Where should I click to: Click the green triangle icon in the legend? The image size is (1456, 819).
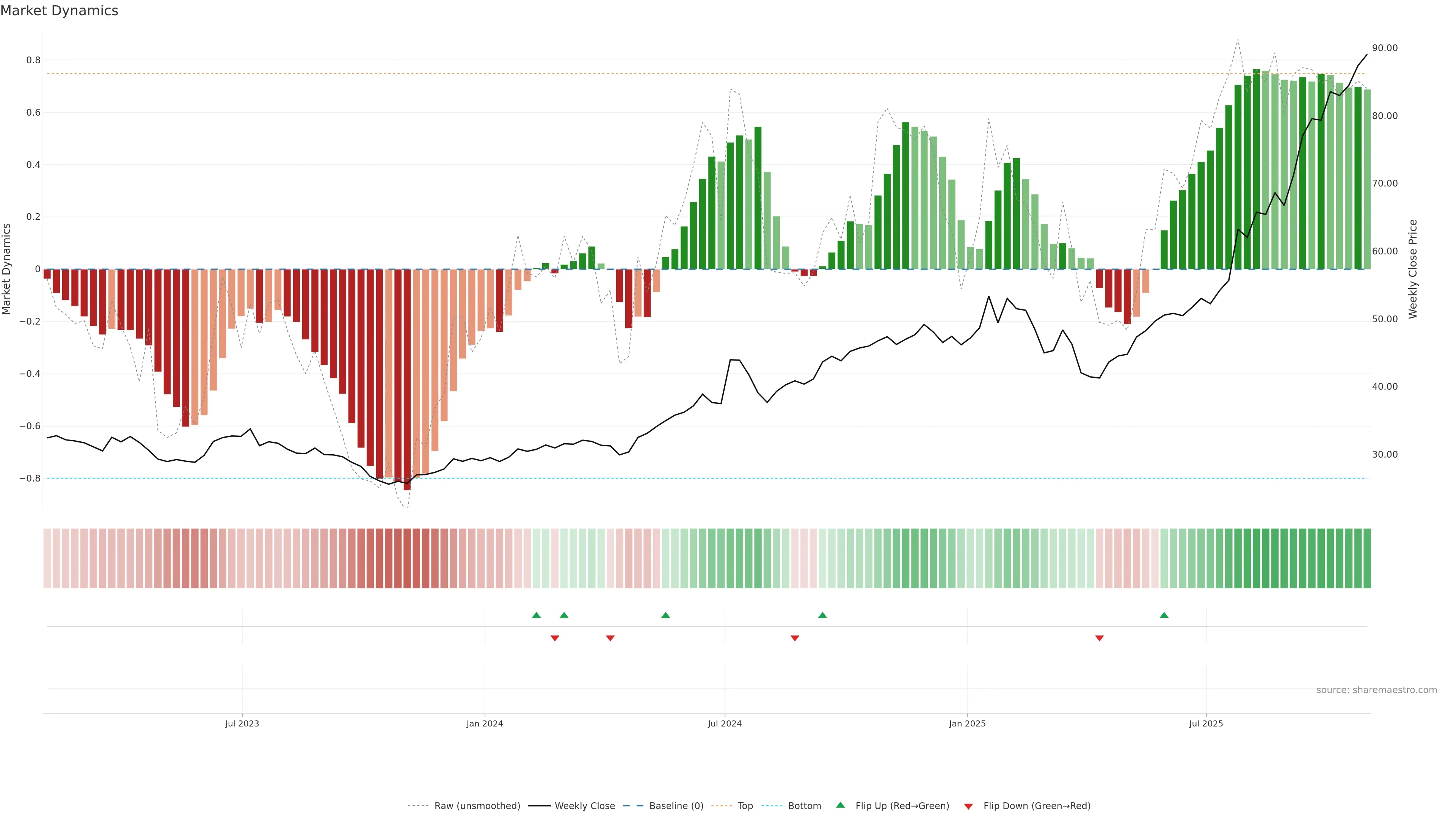841,805
